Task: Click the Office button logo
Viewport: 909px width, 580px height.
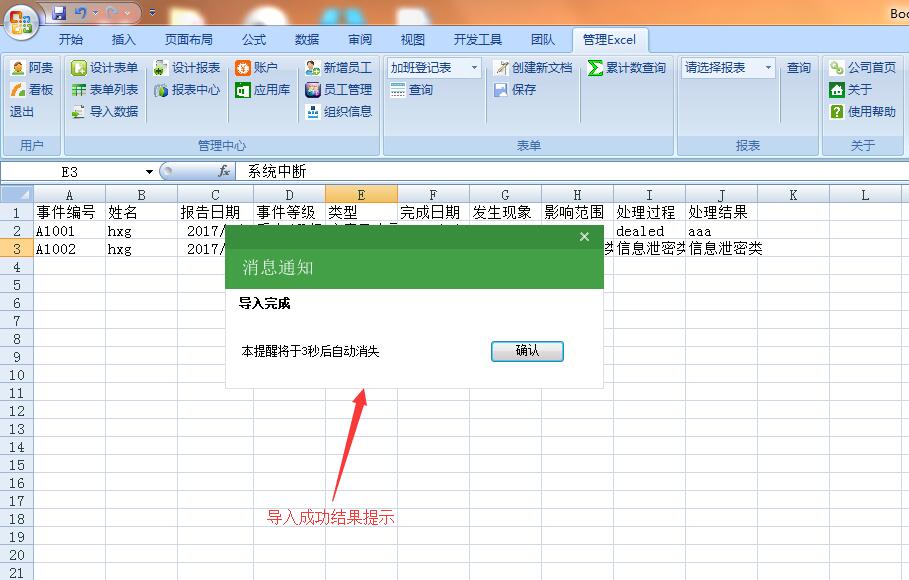Action: tap(21, 21)
